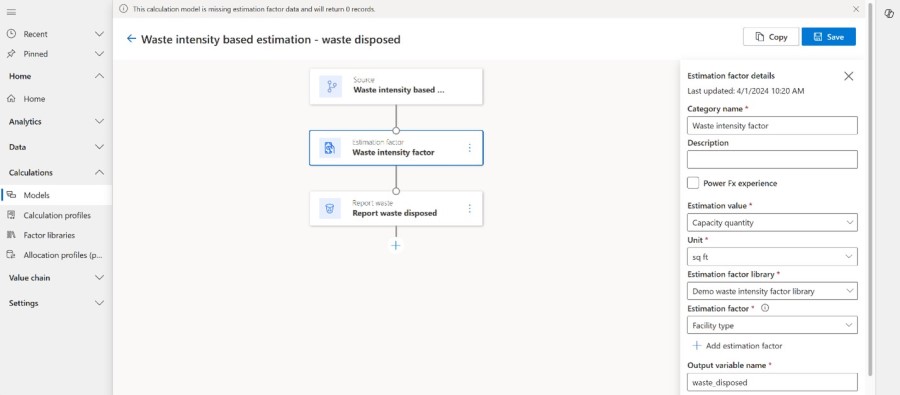Click the Calculation profiles icon
Image resolution: width=900 pixels, height=395 pixels.
11,215
